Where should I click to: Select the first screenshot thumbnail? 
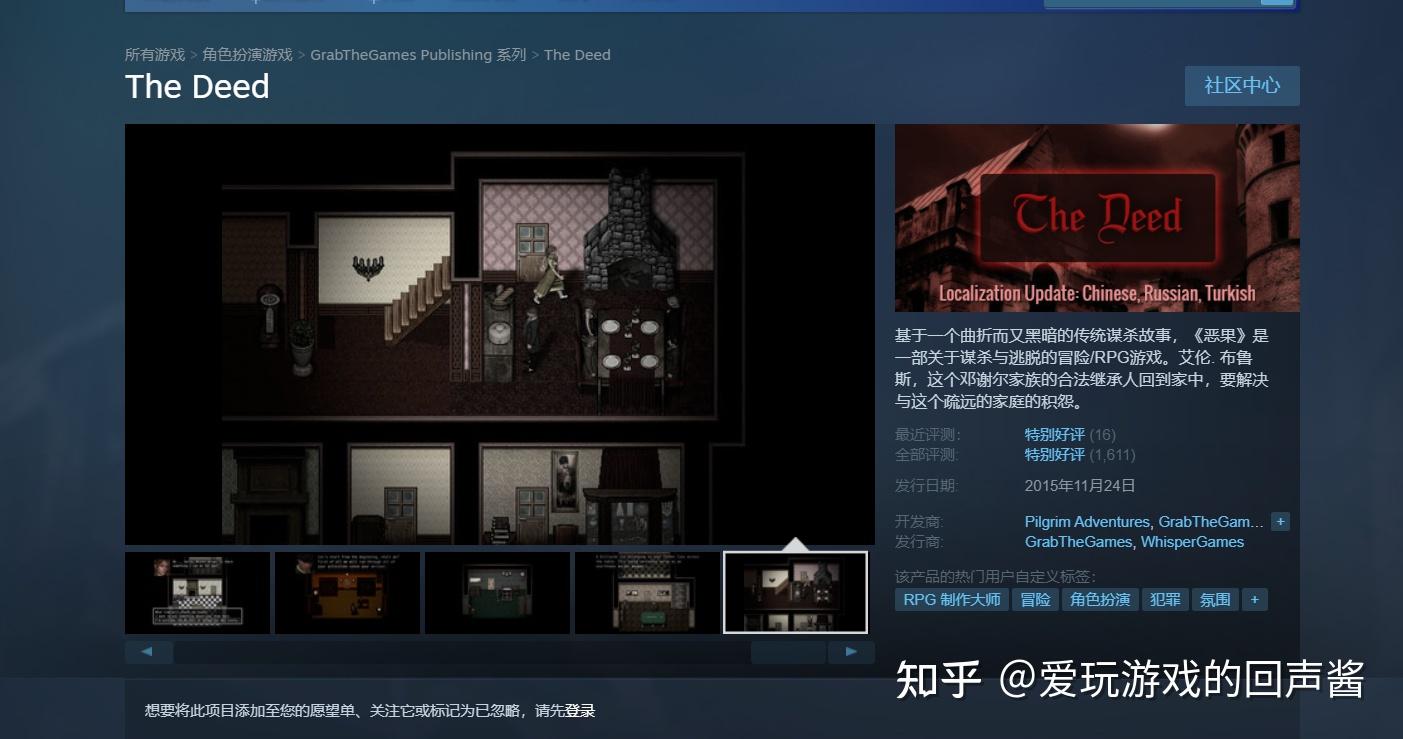pyautogui.click(x=197, y=593)
